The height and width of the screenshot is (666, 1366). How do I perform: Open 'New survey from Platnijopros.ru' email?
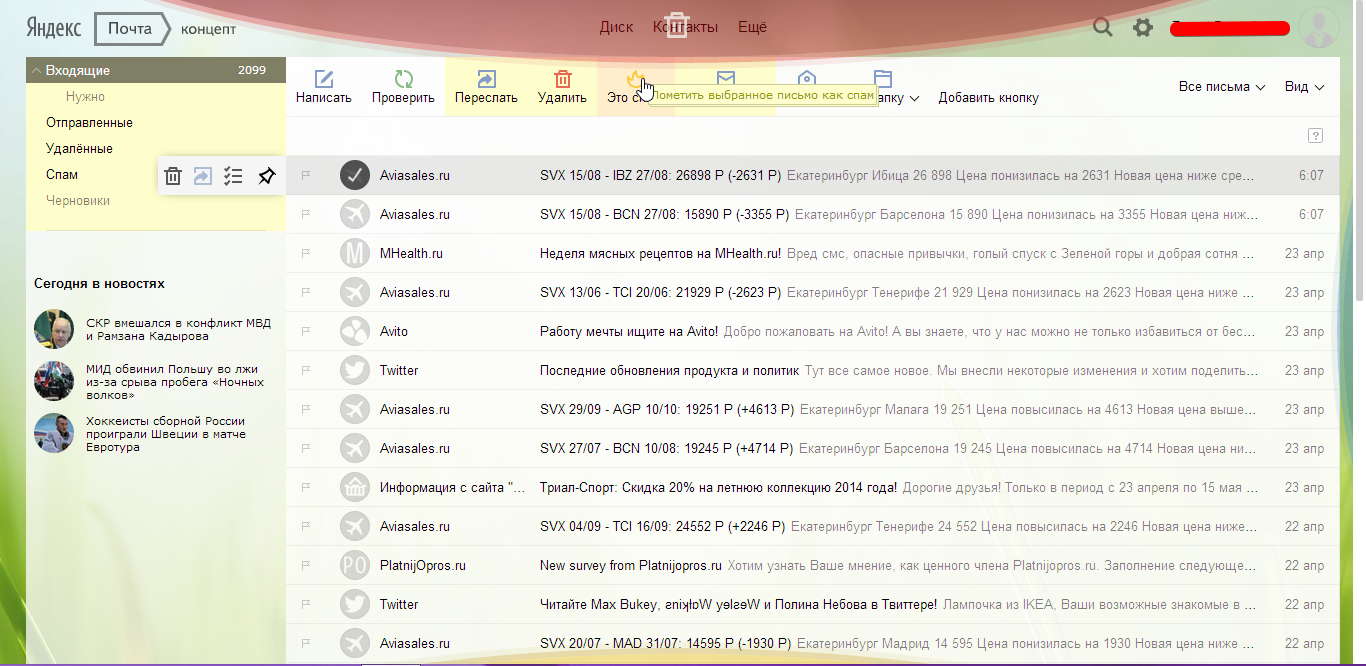click(x=631, y=565)
